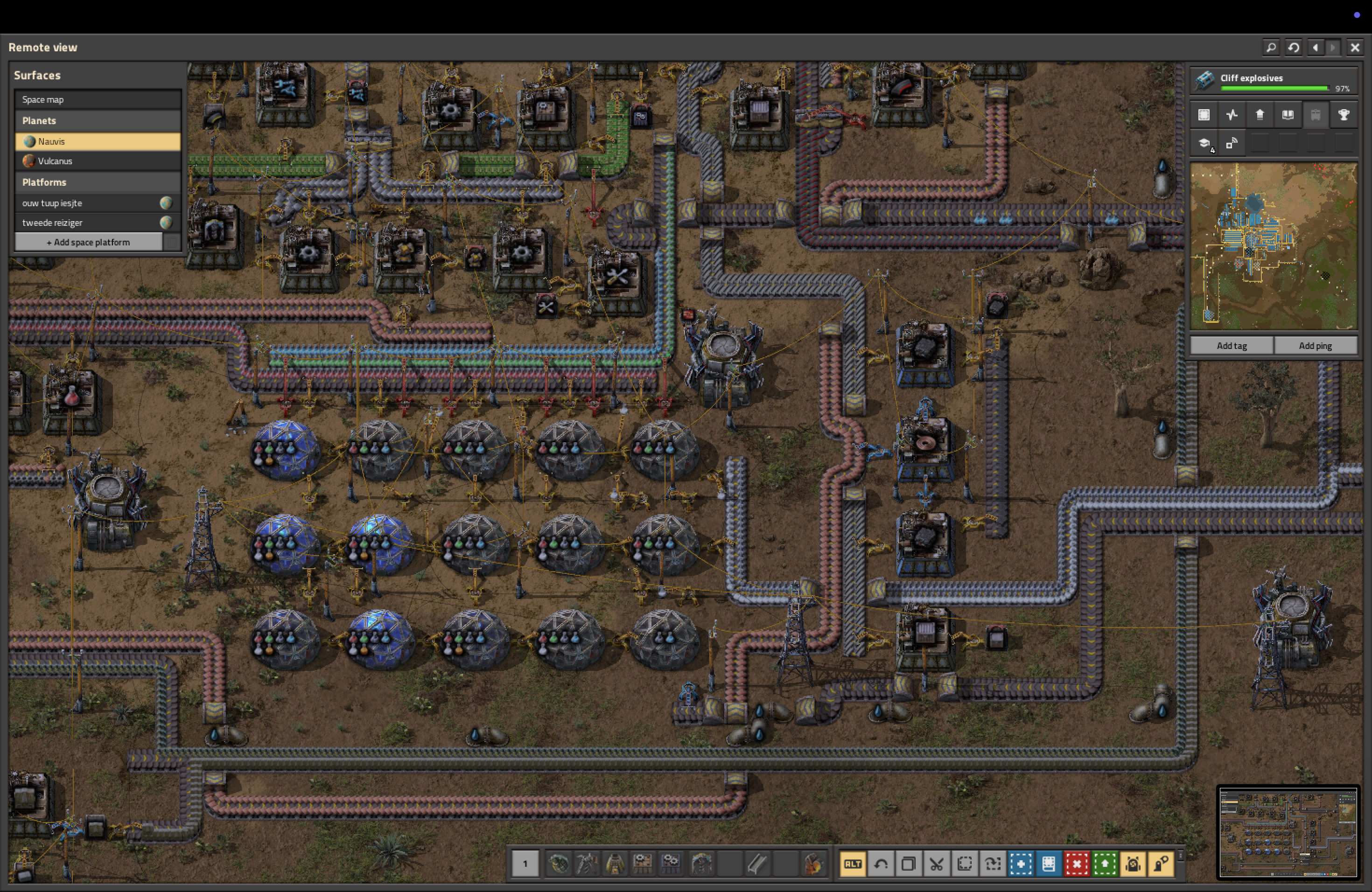
Task: Click the greyed train overview icon
Action: click(1316, 115)
